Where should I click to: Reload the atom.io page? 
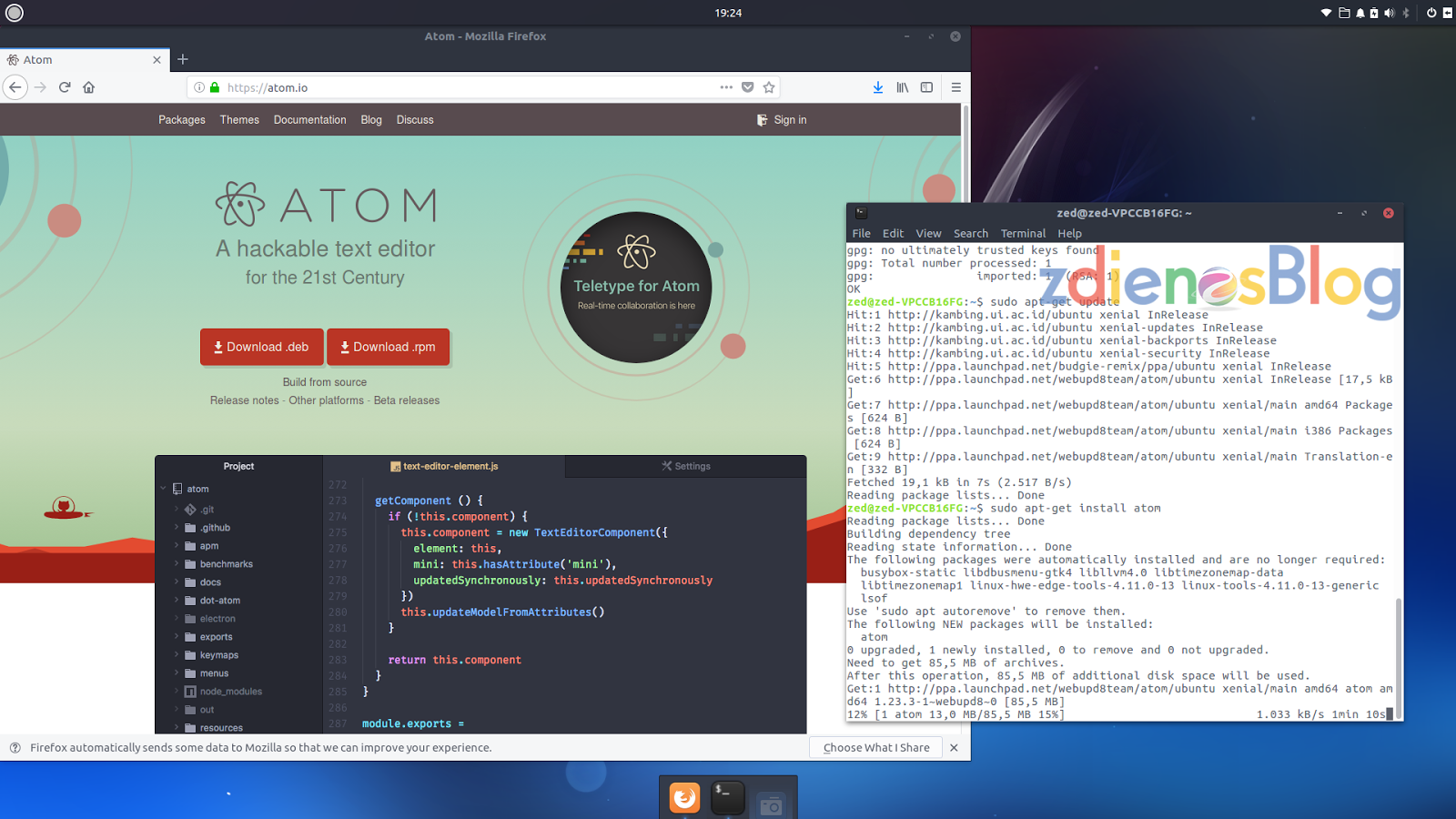(65, 87)
